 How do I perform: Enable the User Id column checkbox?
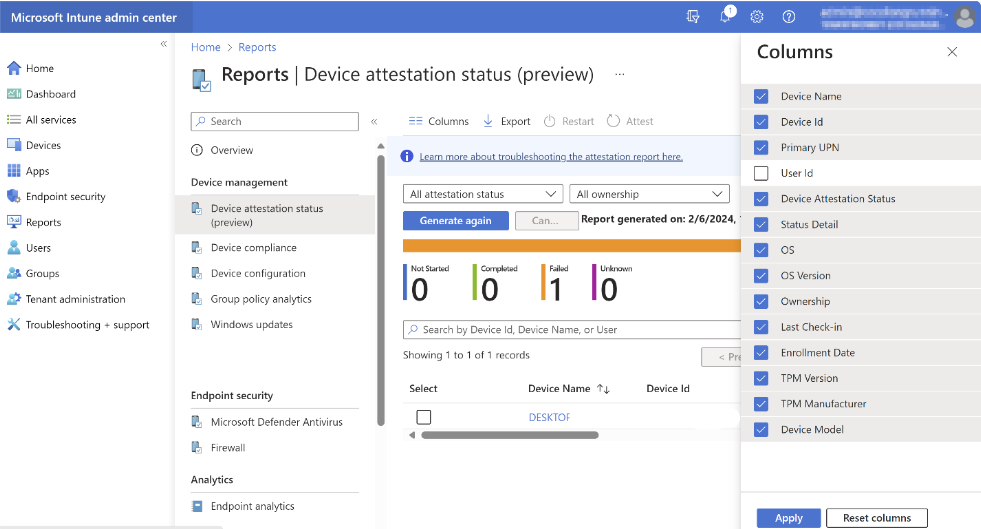761,173
